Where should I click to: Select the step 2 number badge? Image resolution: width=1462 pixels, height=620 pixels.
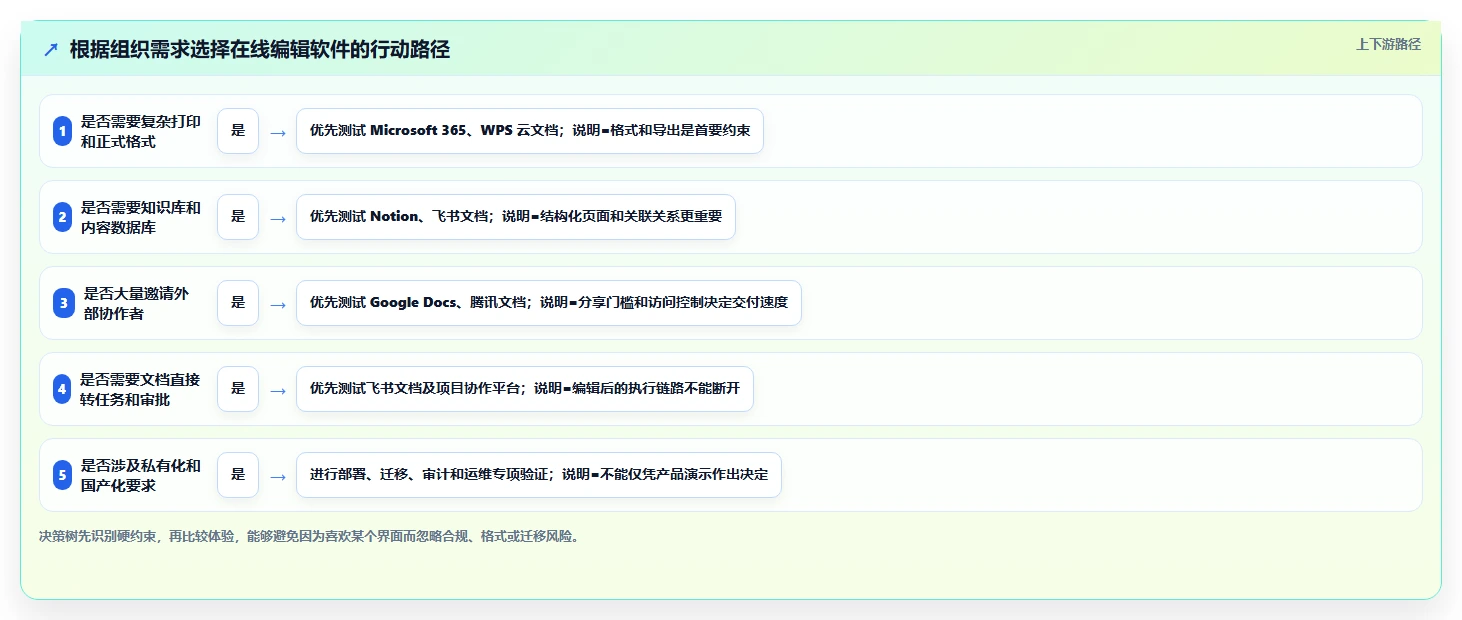tap(62, 217)
